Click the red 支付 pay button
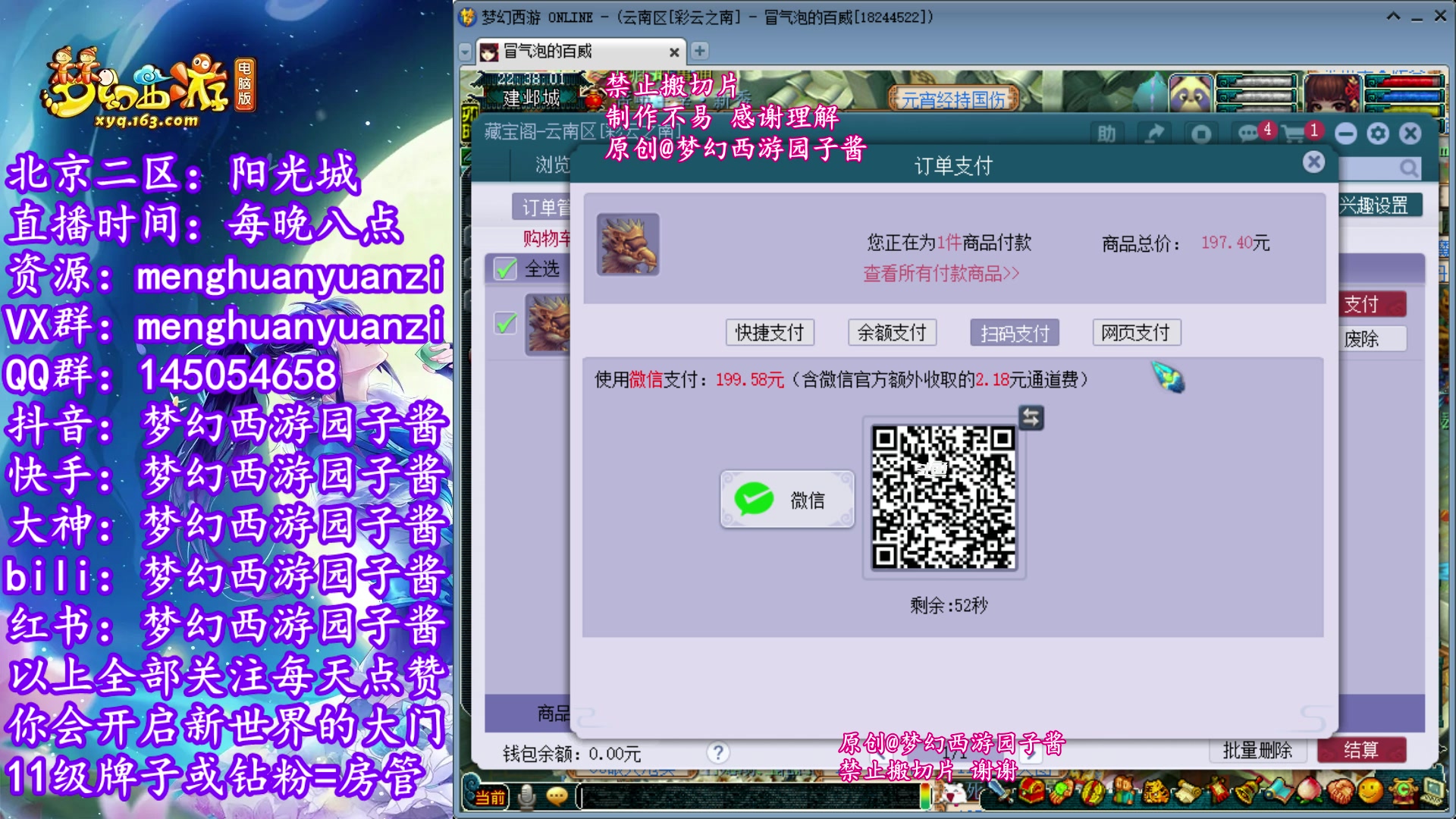This screenshot has height=819, width=1456. click(x=1373, y=304)
